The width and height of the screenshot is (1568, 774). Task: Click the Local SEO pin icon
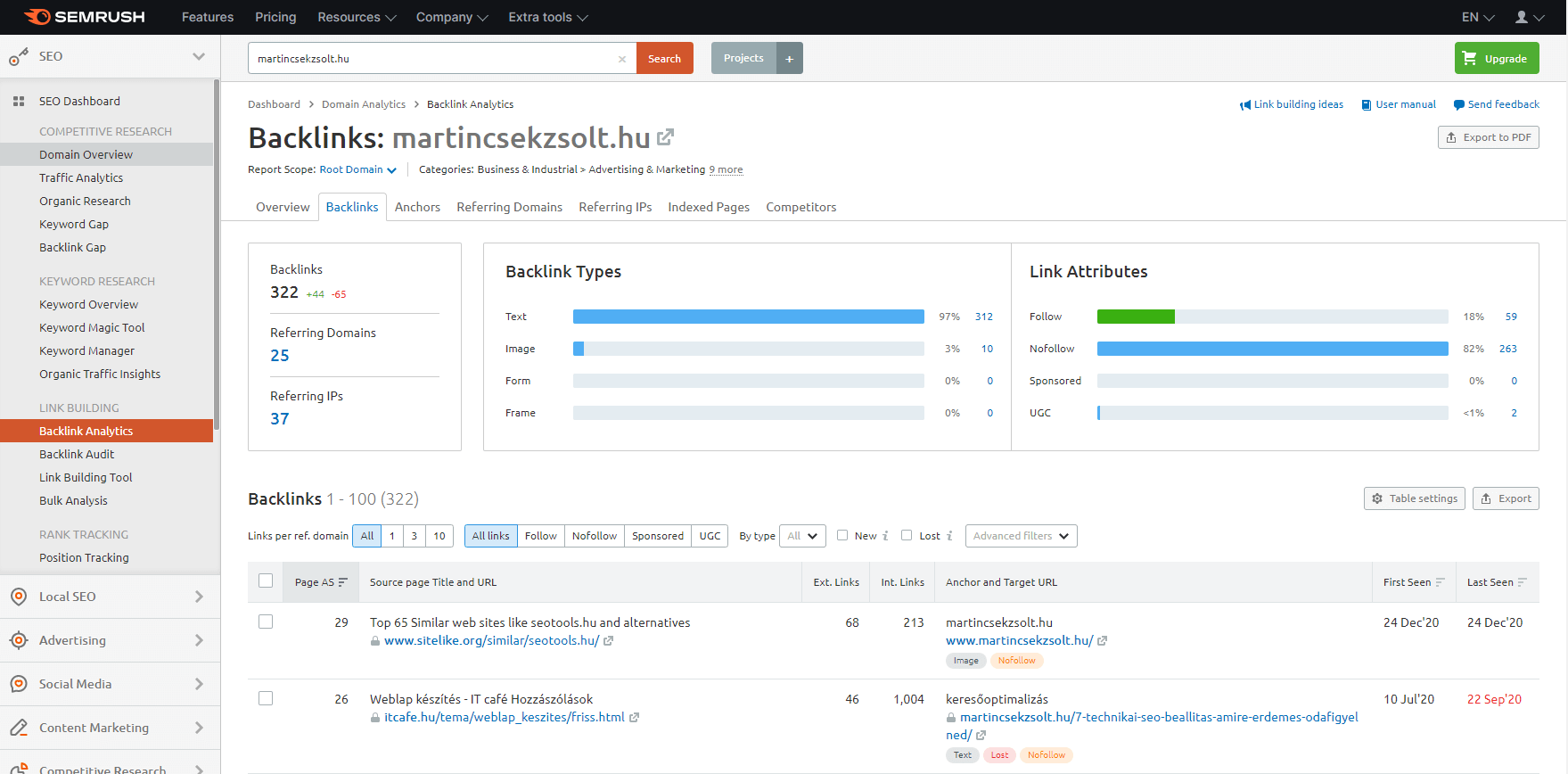coord(19,597)
